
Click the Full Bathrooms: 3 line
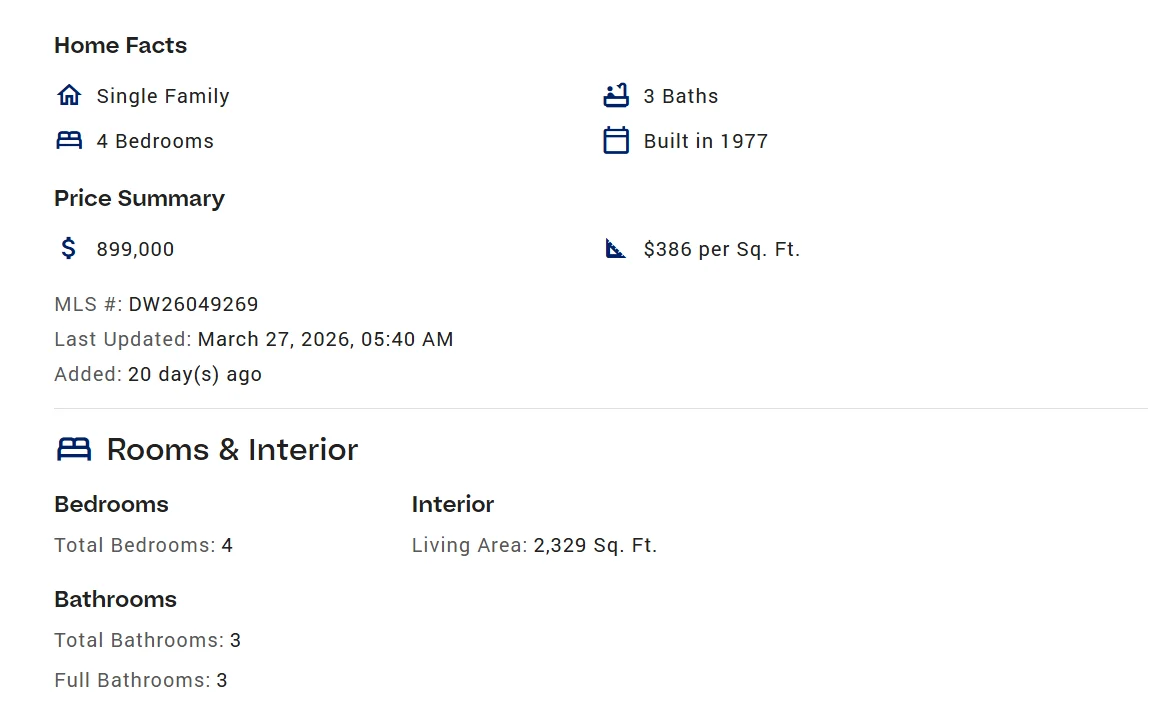(141, 680)
